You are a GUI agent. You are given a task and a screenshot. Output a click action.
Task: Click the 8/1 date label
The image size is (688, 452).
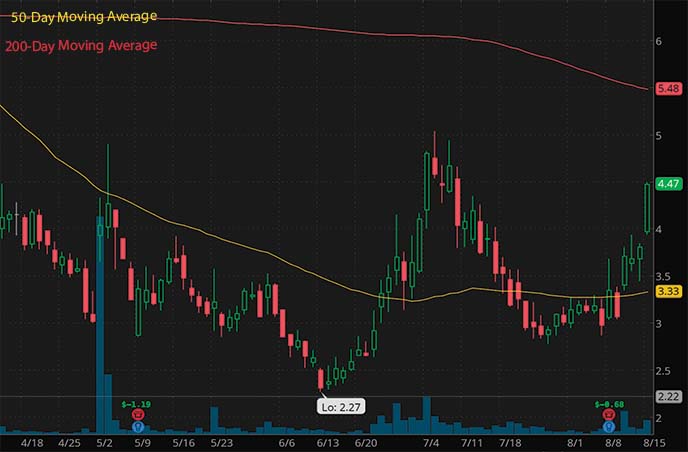tap(575, 442)
